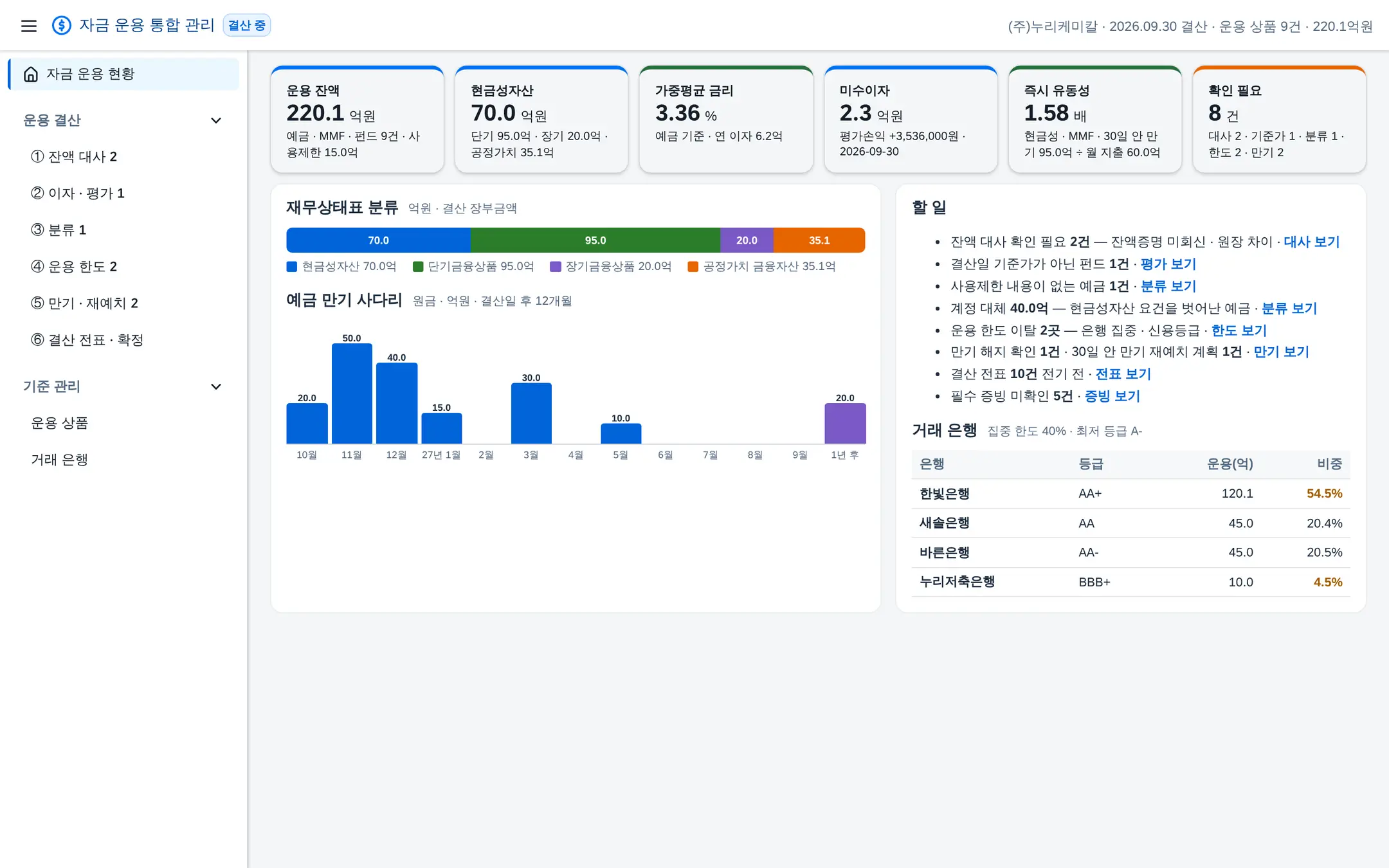The image size is (1389, 868).
Task: Open 거래 은행 in the sidebar
Action: pyautogui.click(x=123, y=460)
